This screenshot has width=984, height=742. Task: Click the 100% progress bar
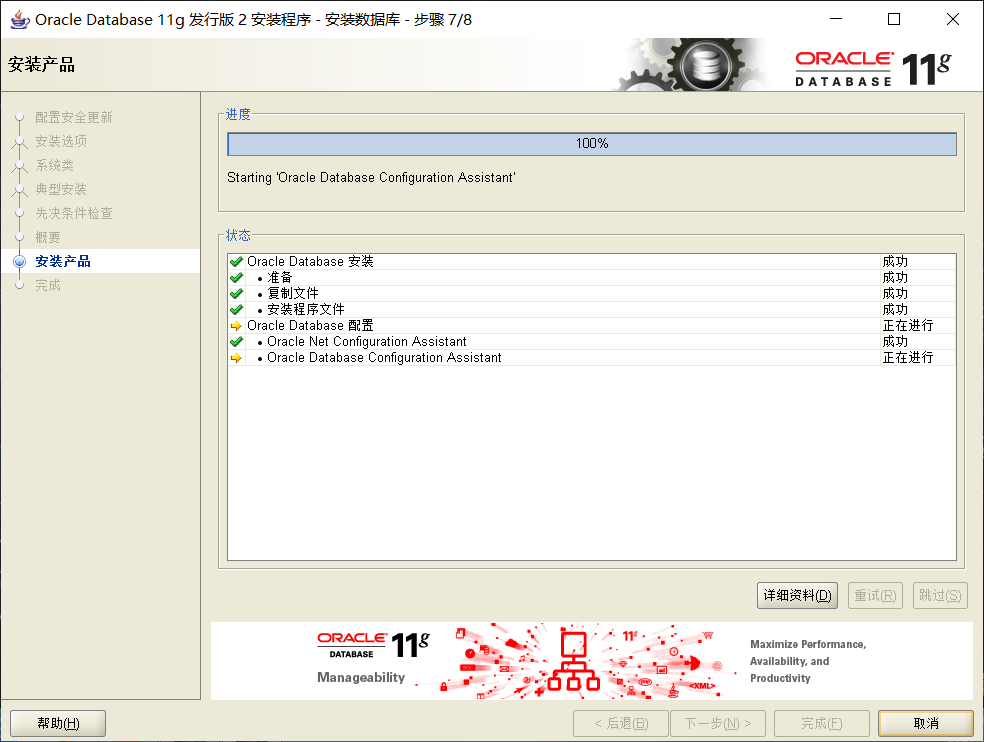tap(592, 143)
